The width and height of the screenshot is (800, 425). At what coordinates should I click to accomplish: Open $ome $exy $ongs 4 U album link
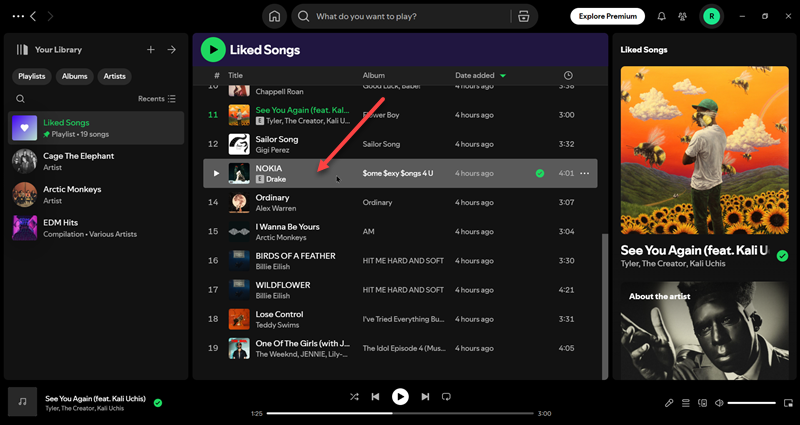397,173
